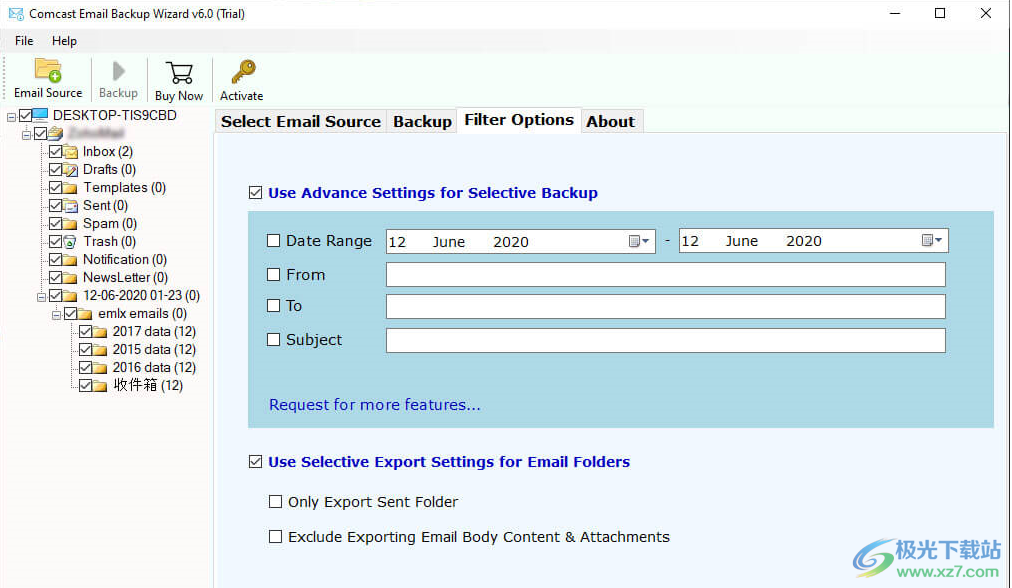
Task: Click the Templates folder icon
Action: [x=71, y=188]
